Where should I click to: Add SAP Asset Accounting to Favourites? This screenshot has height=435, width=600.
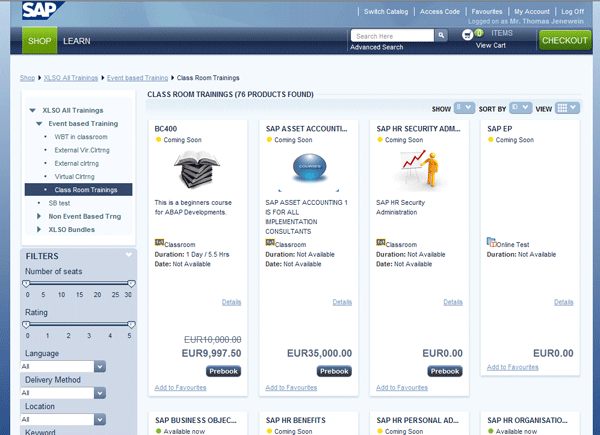coord(291,388)
